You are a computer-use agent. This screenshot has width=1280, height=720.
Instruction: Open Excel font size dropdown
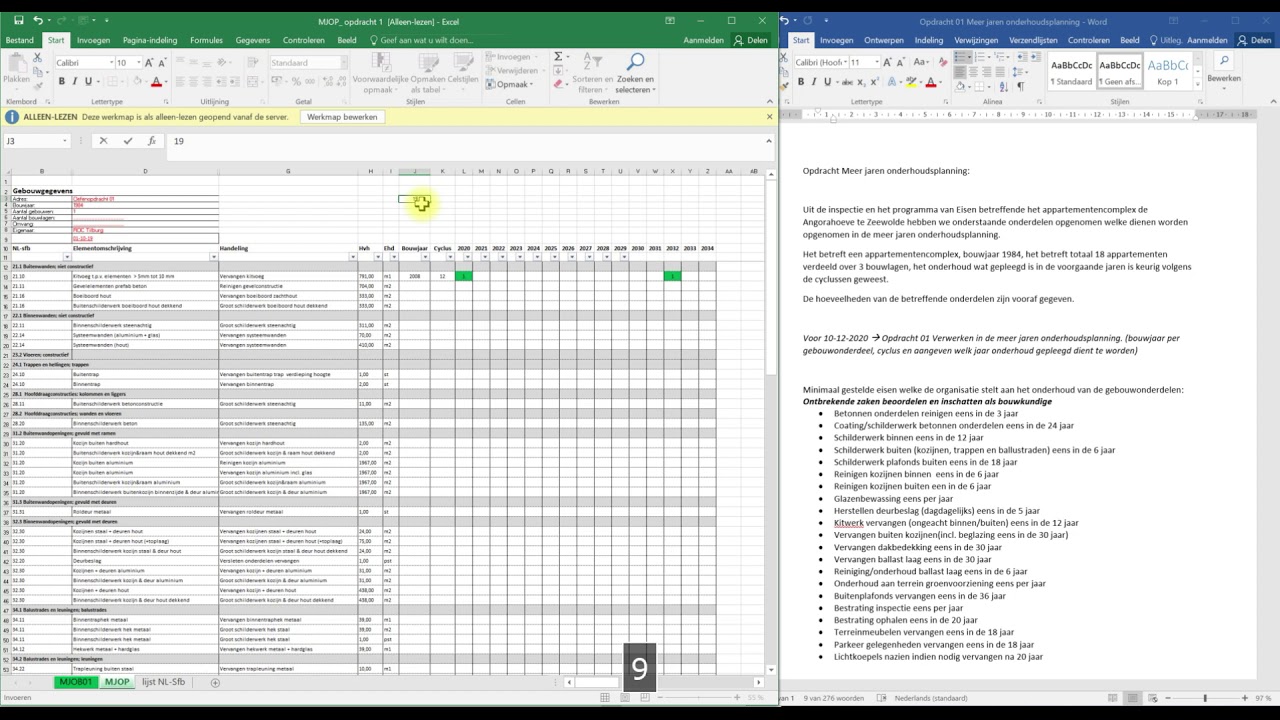[x=138, y=63]
